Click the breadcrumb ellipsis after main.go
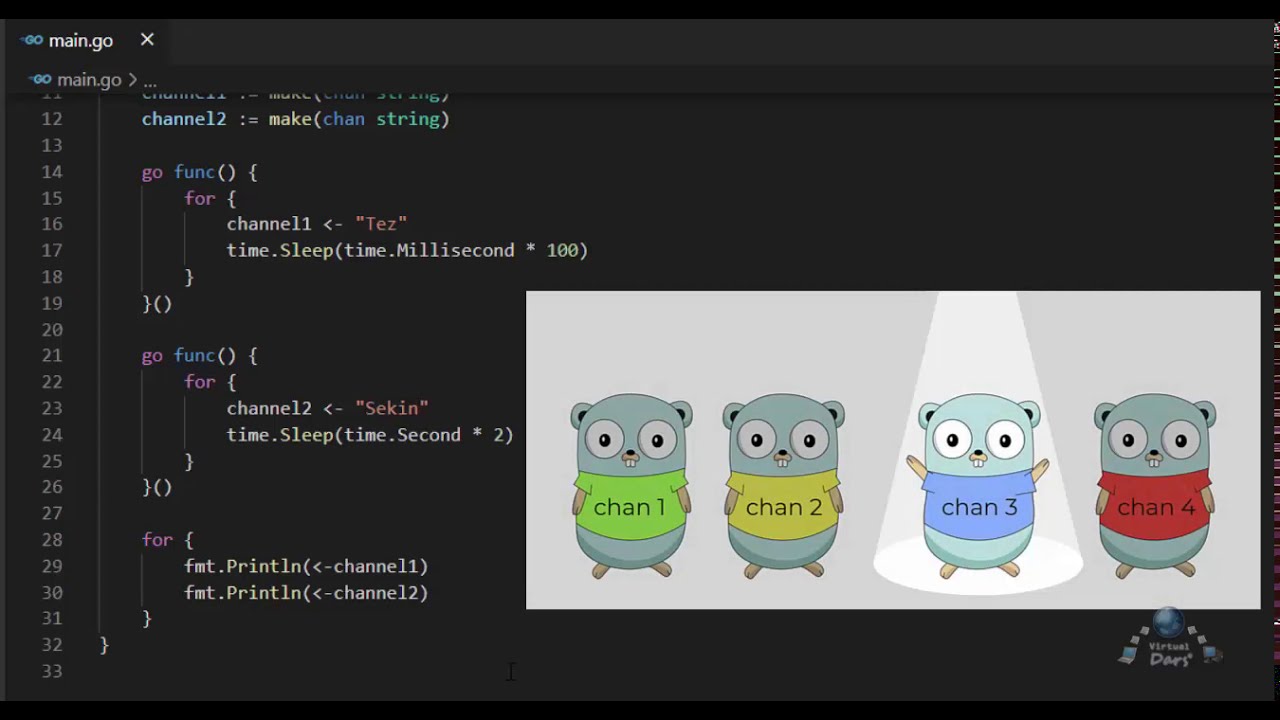 coord(149,82)
